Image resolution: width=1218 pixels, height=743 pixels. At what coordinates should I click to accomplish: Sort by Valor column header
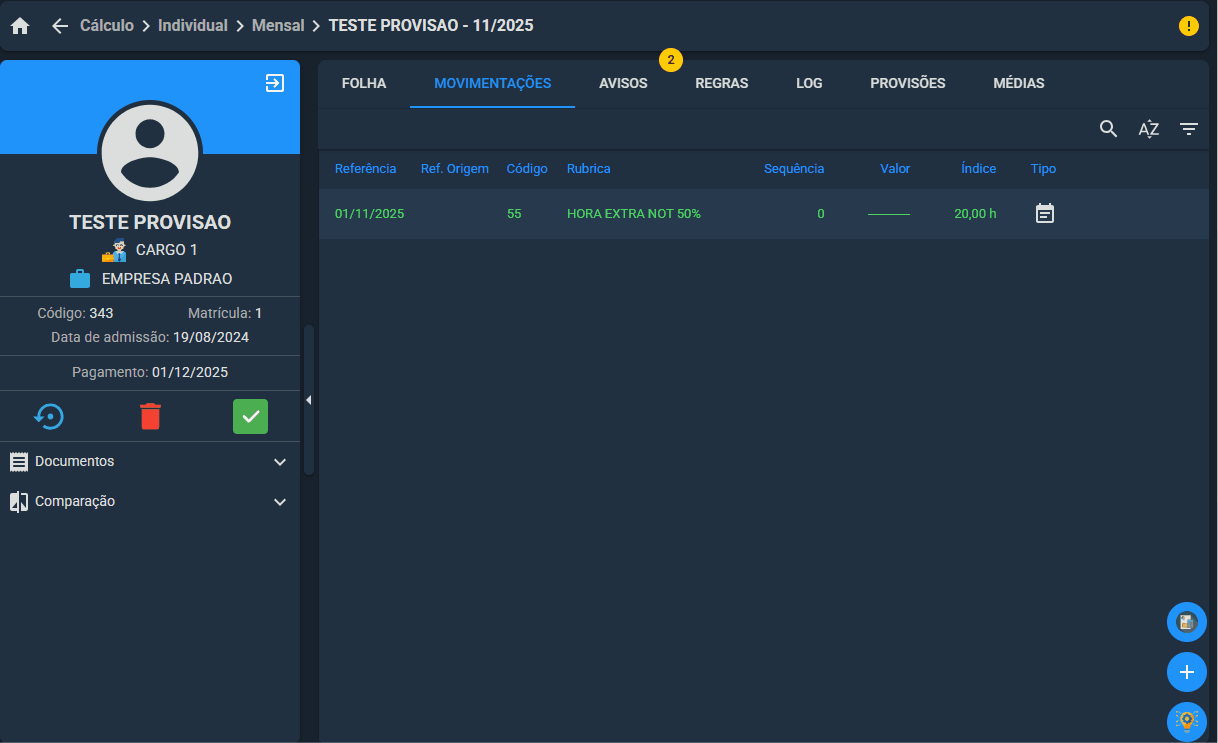895,169
